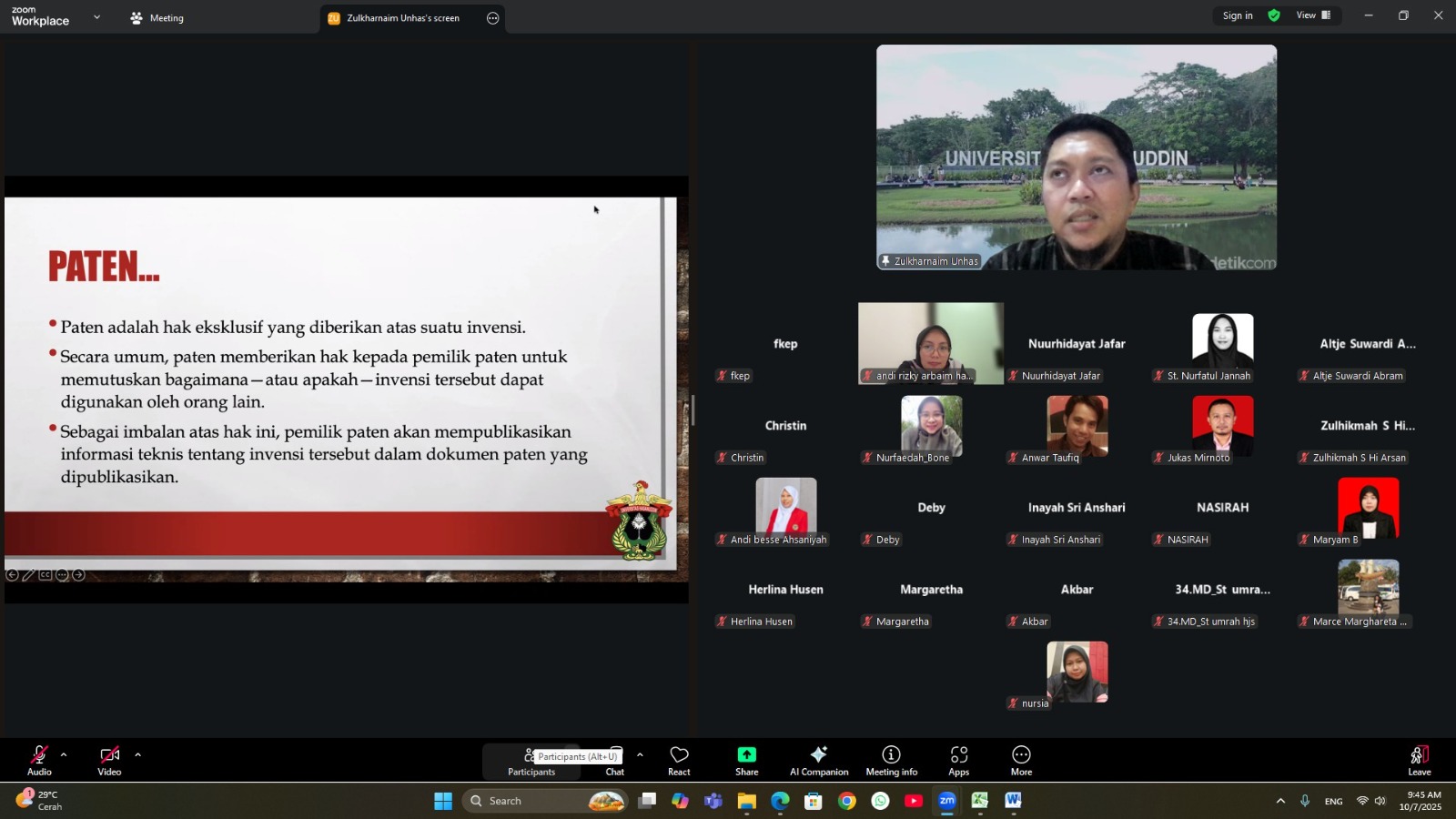Unmute the microphone Audio button
This screenshot has width=1456, height=819.
tap(39, 761)
